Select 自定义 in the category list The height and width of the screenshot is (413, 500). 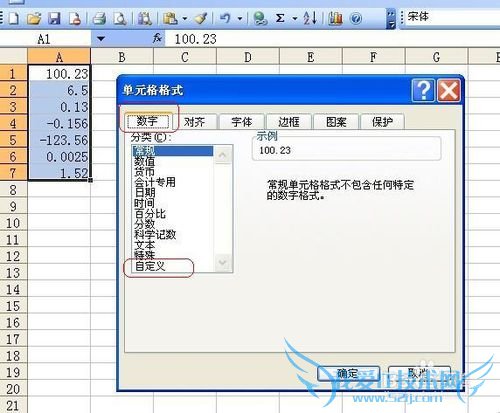[x=173, y=266]
